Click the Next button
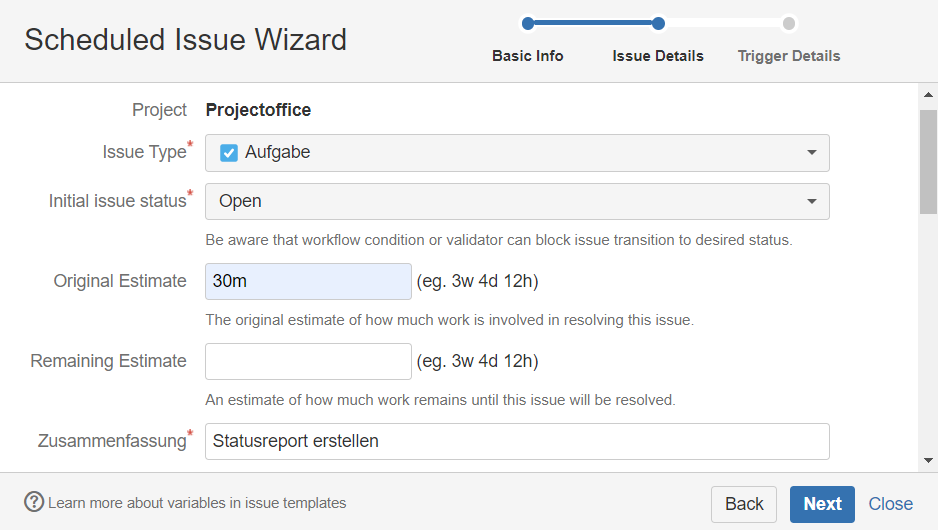The width and height of the screenshot is (938, 530). [x=822, y=504]
